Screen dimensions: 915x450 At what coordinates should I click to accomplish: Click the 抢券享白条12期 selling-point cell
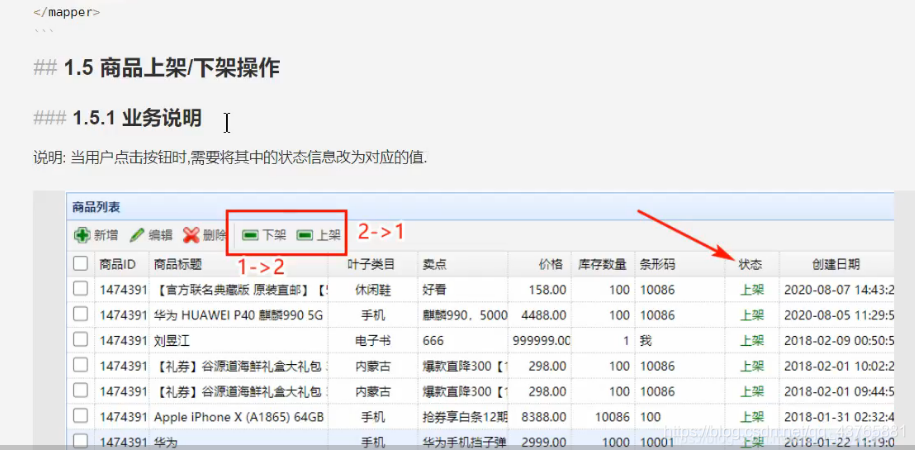(465, 417)
